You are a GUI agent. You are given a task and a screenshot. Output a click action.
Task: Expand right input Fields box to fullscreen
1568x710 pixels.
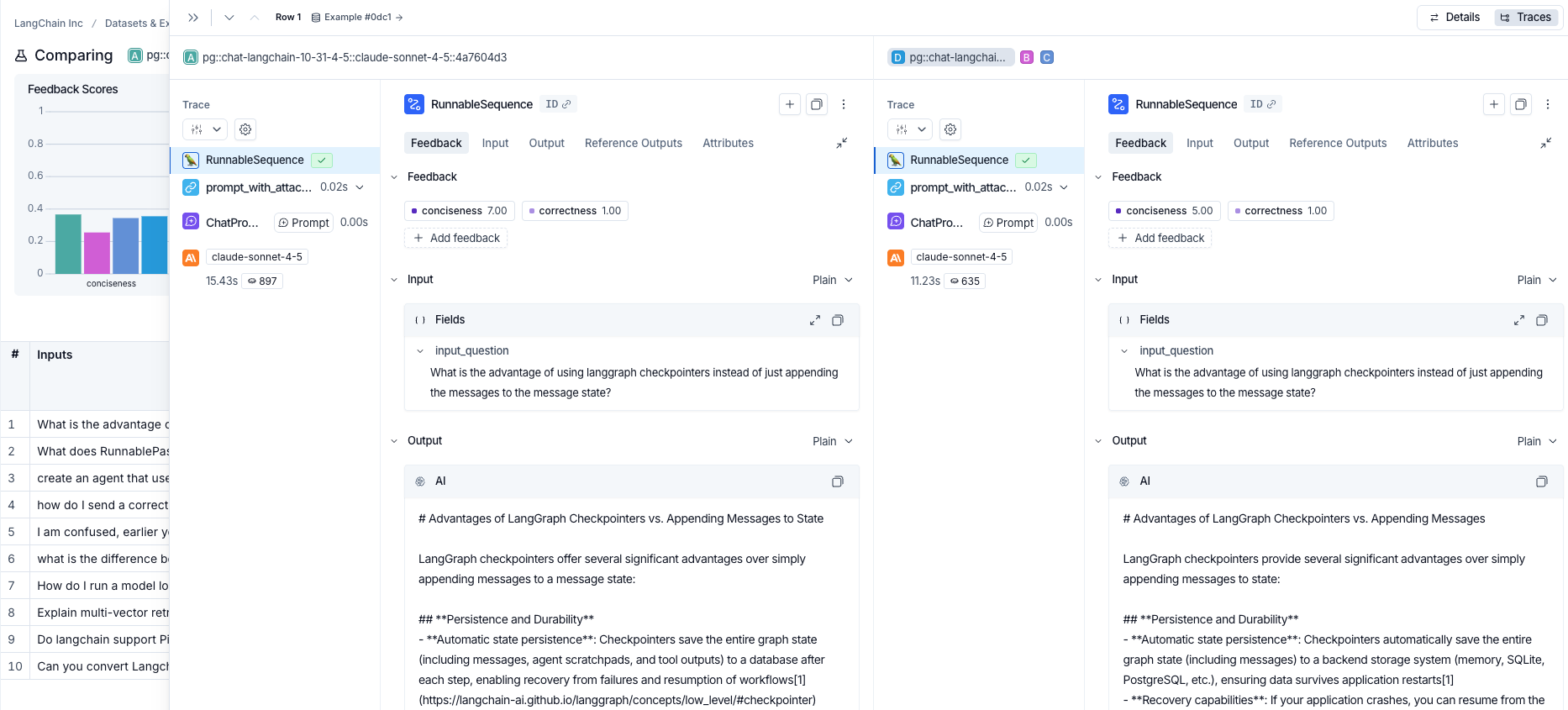pyautogui.click(x=1519, y=320)
